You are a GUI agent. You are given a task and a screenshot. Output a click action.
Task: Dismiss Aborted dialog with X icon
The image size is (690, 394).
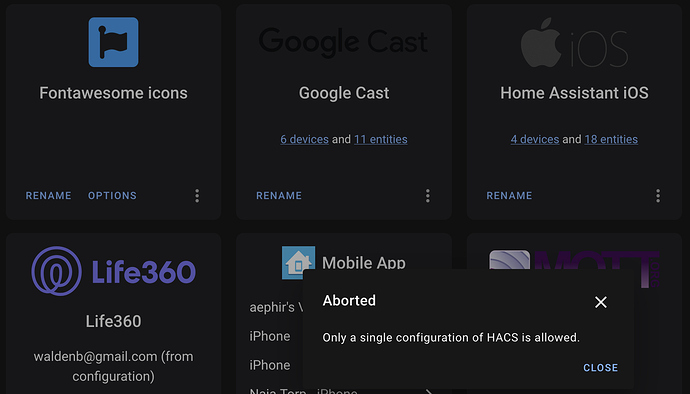601,302
